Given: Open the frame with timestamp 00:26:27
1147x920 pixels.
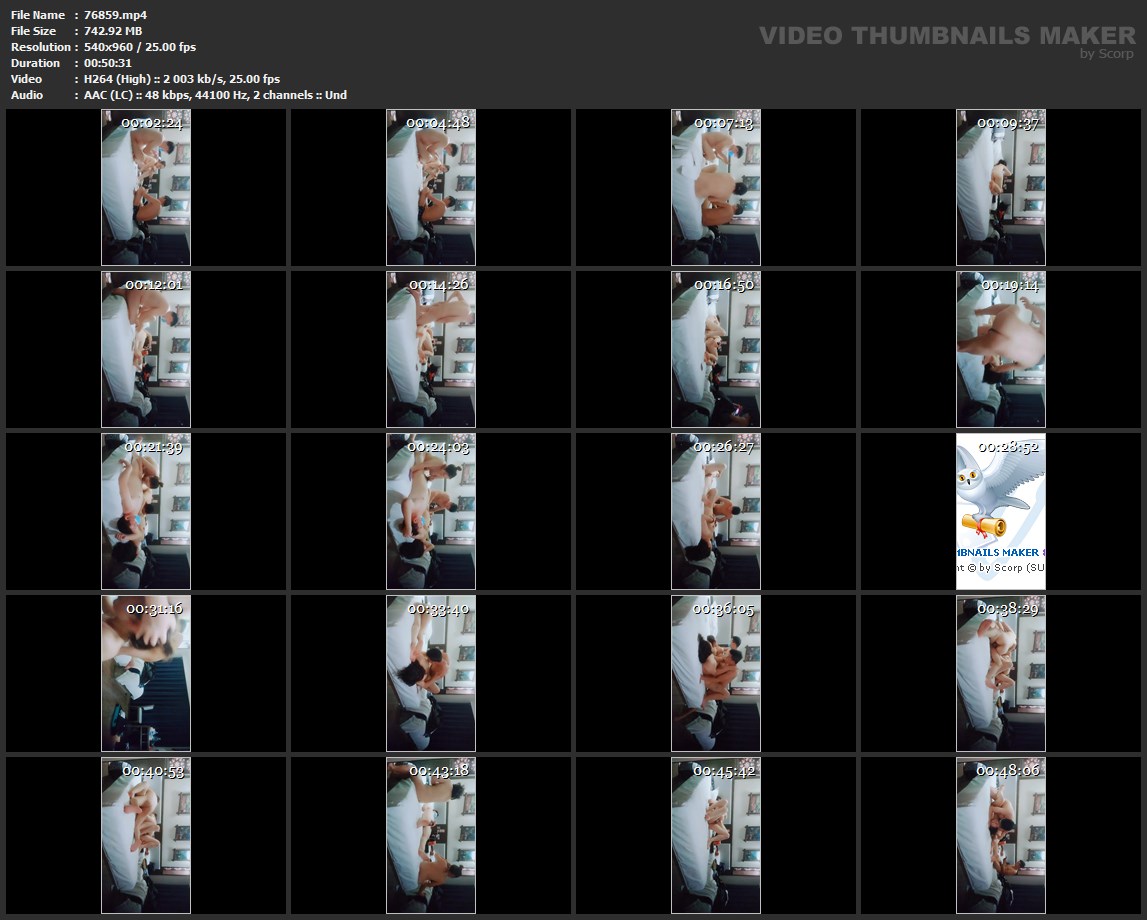Looking at the screenshot, I should [x=716, y=511].
